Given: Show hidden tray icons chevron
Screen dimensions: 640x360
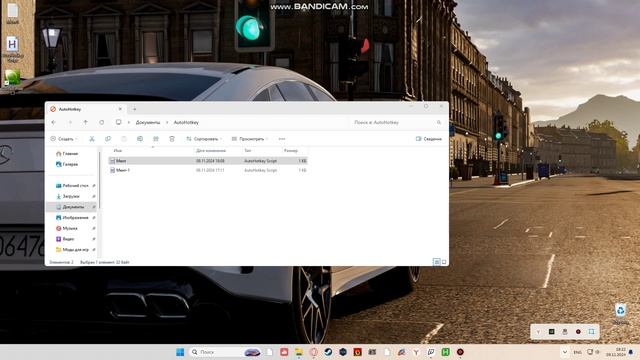Looking at the screenshot, I should tap(565, 352).
